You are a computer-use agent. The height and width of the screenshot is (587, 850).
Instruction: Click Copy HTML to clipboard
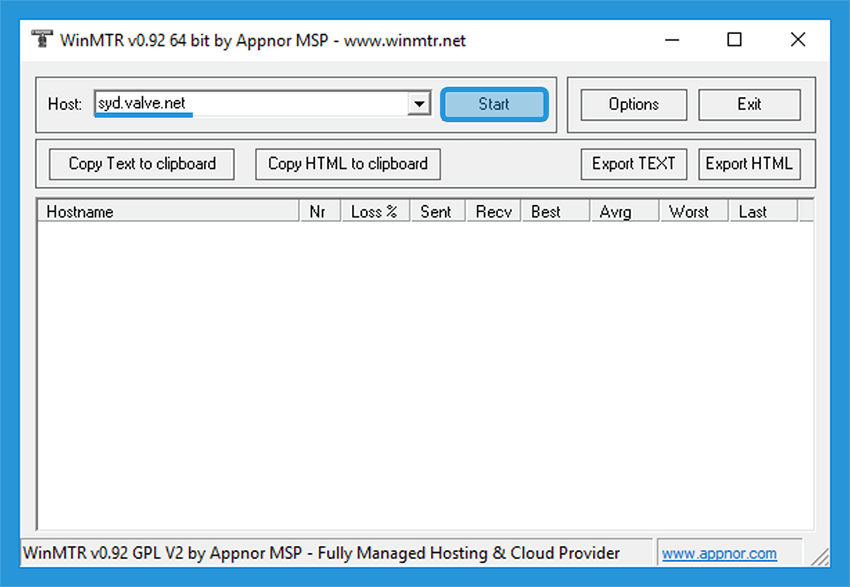coord(348,164)
